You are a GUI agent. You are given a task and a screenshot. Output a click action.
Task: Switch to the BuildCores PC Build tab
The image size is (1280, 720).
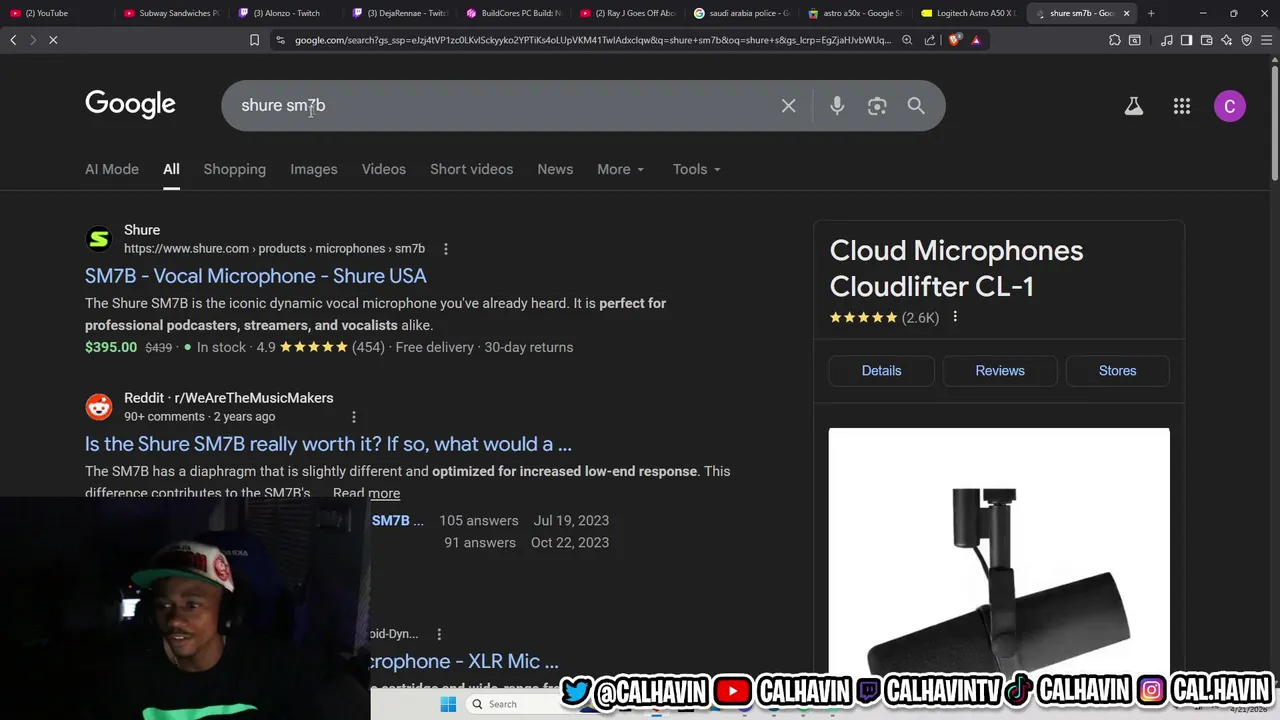click(x=514, y=13)
